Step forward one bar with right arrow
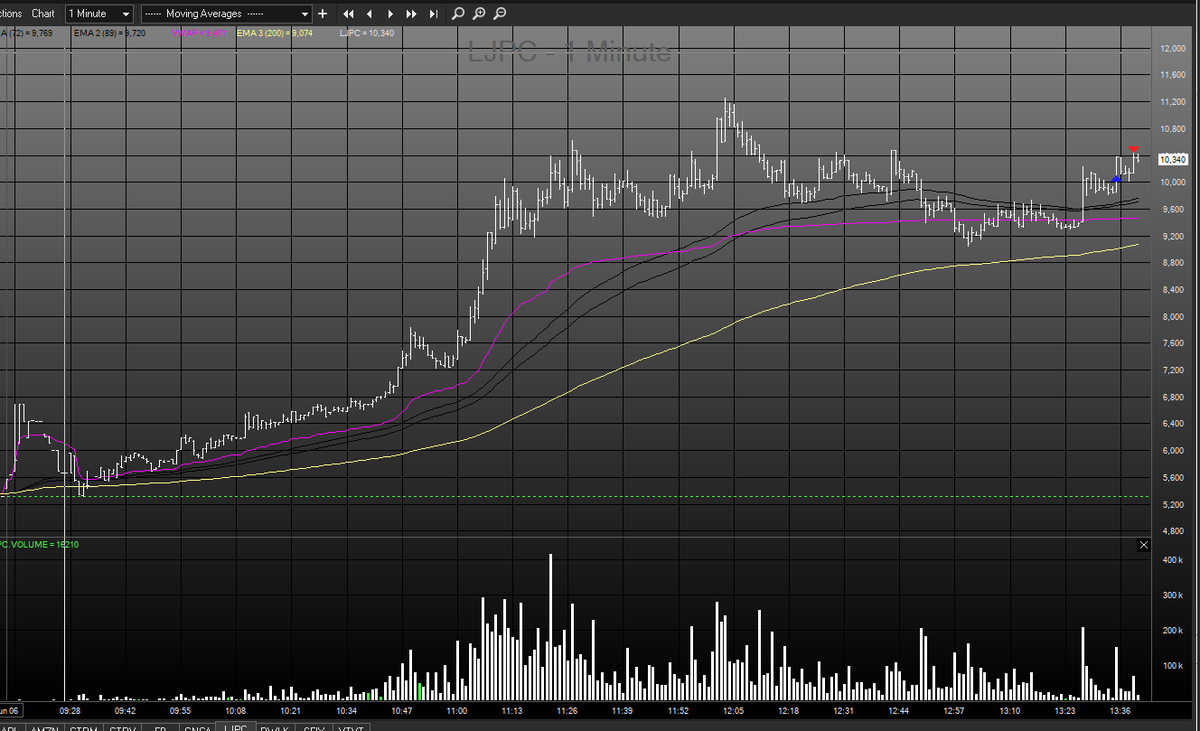1200x731 pixels. pyautogui.click(x=391, y=14)
